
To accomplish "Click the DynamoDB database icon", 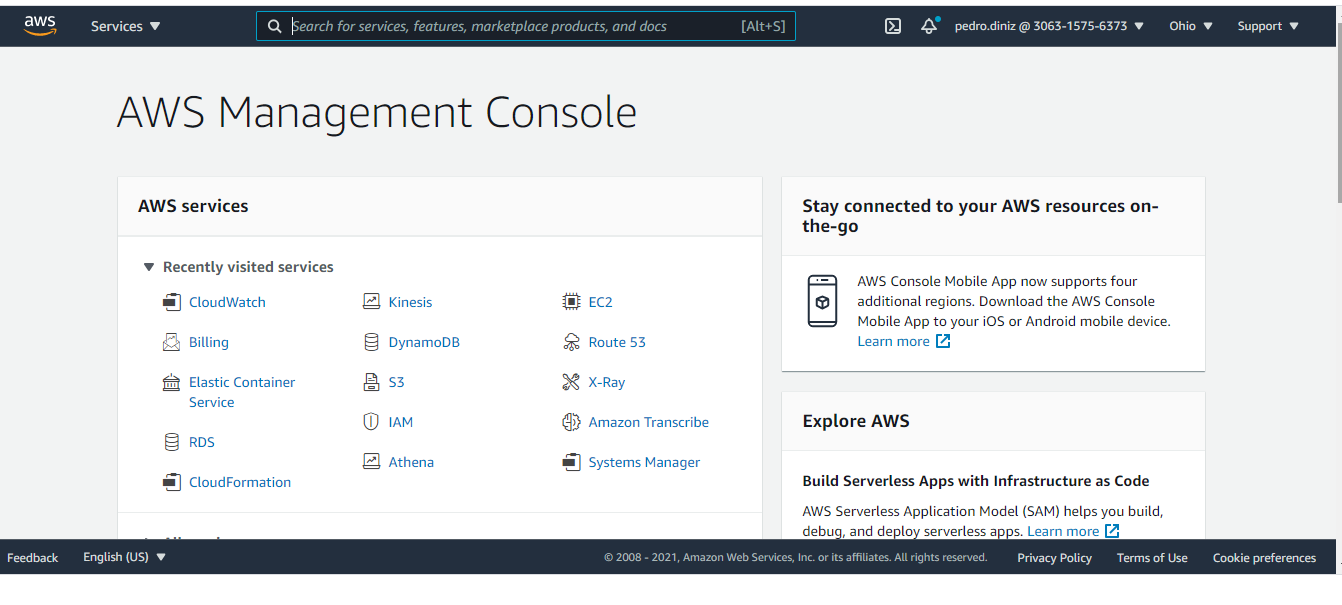I will 371,342.
